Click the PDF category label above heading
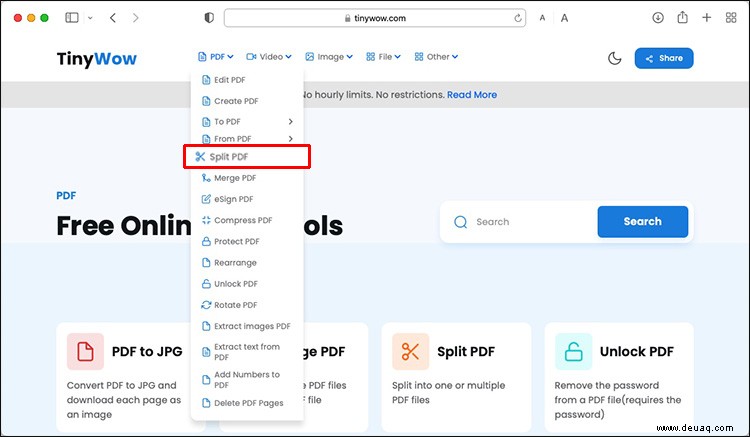The width and height of the screenshot is (750, 437). click(x=66, y=196)
